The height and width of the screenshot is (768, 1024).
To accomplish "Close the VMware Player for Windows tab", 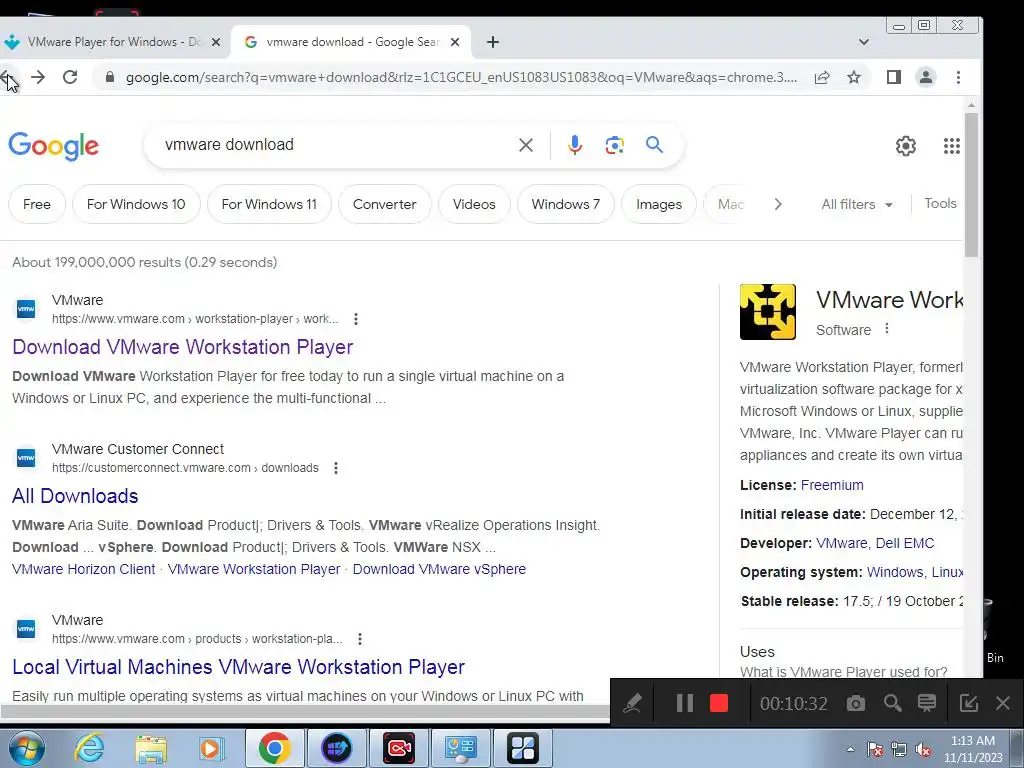I will [x=216, y=42].
